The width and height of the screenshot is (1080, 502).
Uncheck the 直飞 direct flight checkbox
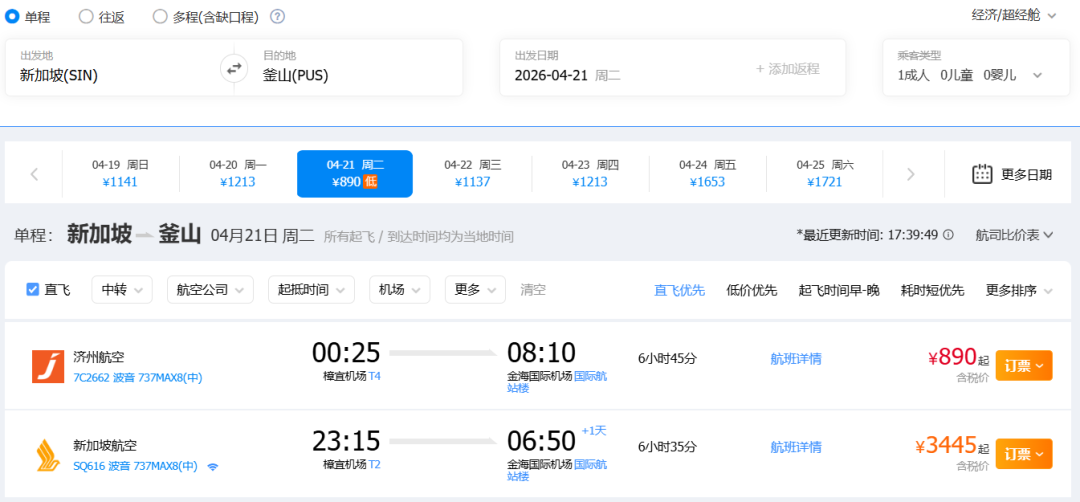point(33,290)
